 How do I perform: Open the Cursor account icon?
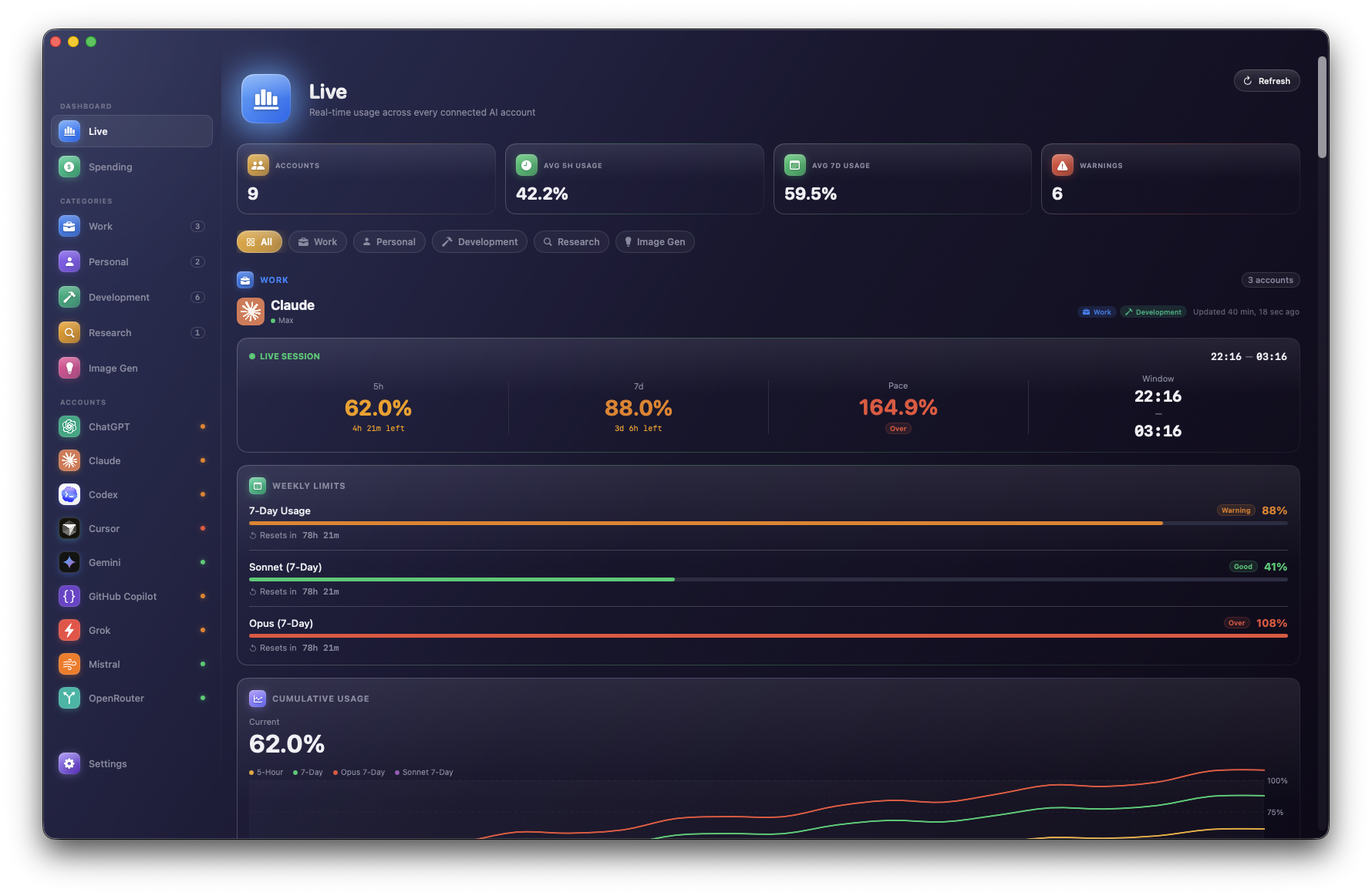pyautogui.click(x=69, y=528)
